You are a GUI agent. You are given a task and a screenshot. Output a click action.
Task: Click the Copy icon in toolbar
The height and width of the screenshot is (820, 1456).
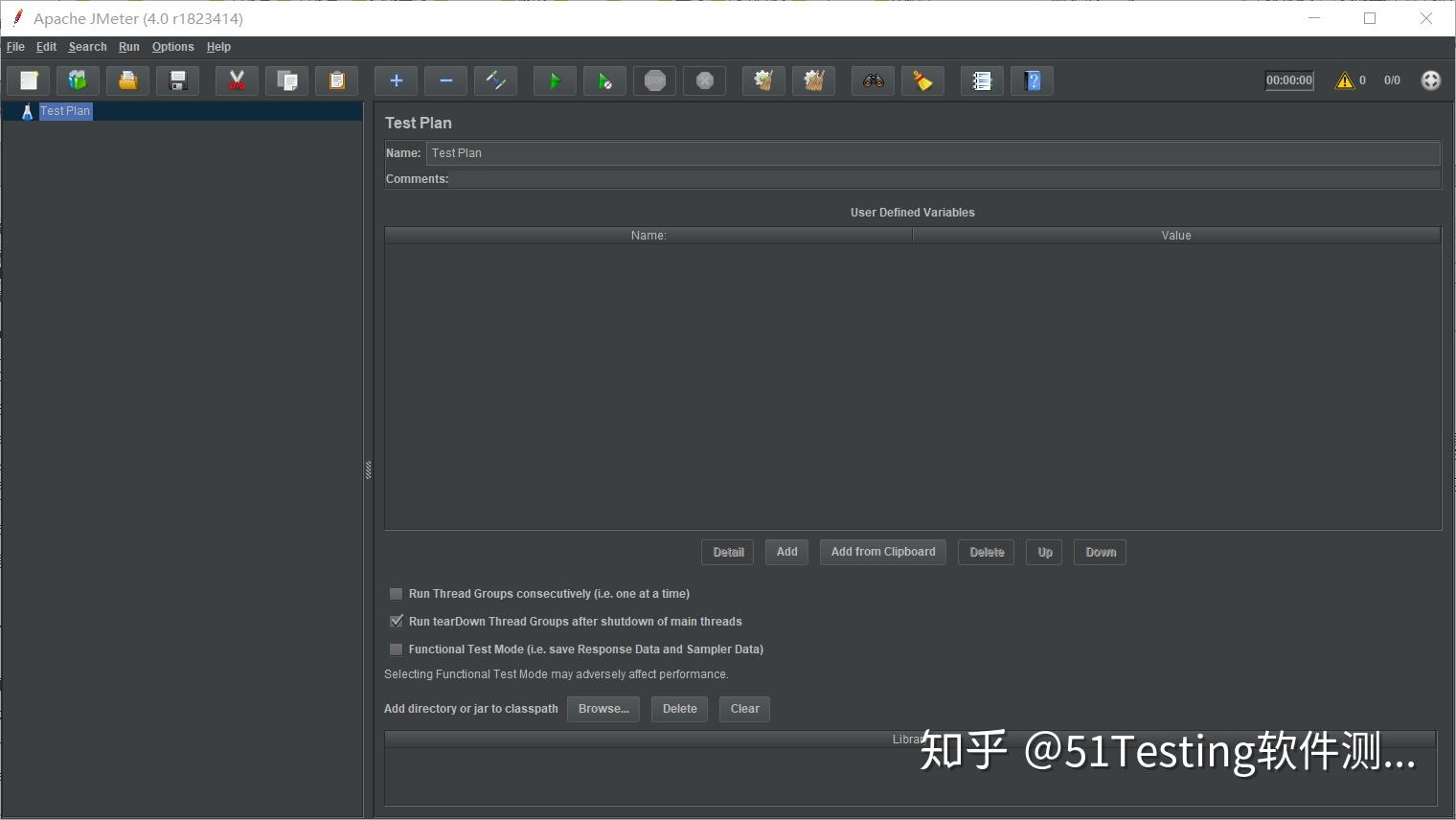(x=287, y=80)
